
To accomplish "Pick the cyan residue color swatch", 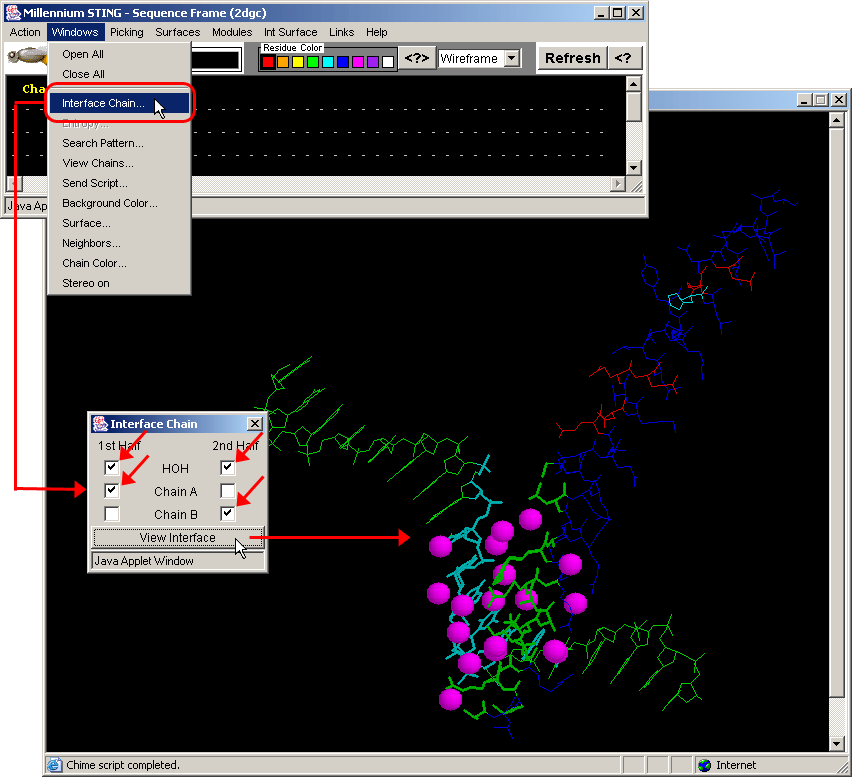I will click(x=328, y=62).
